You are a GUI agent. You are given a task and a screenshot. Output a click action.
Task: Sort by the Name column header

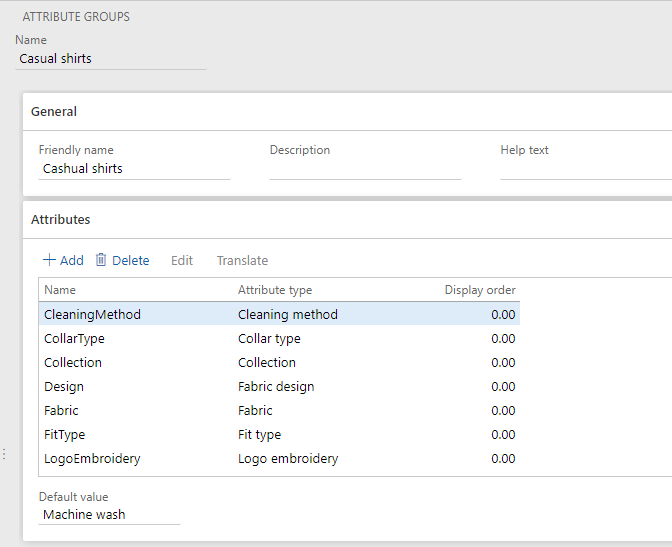pyautogui.click(x=60, y=290)
